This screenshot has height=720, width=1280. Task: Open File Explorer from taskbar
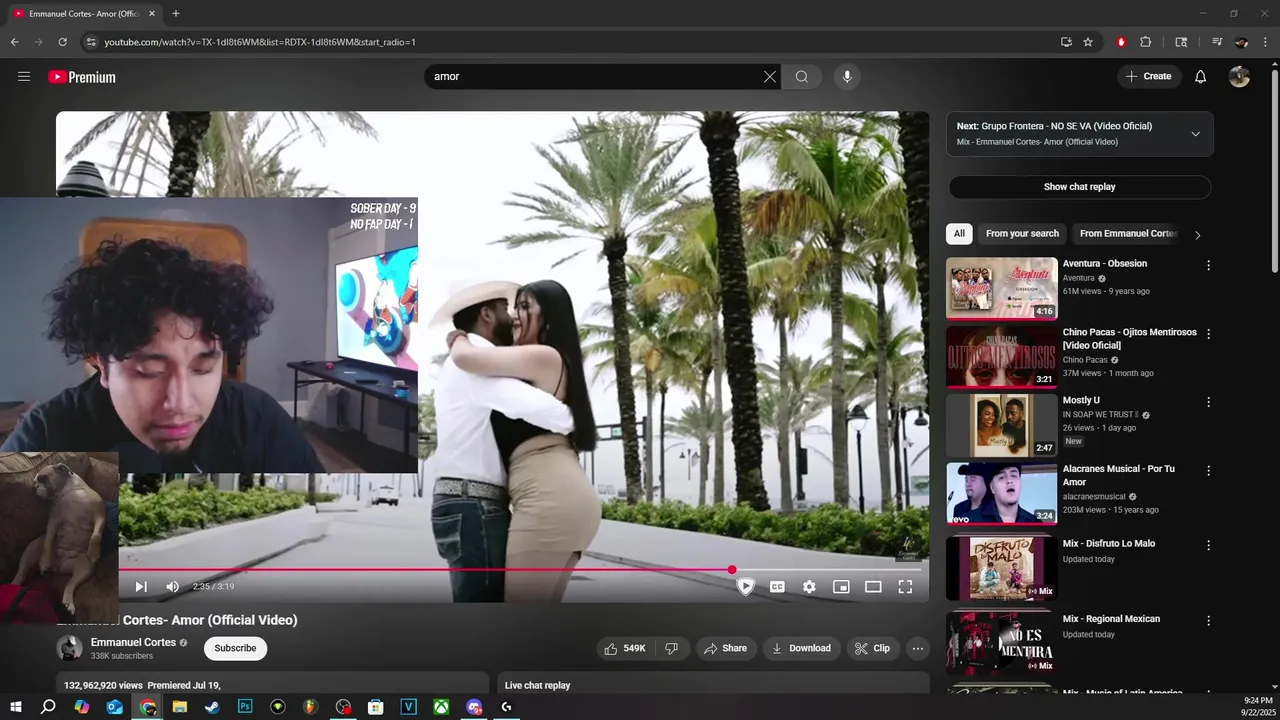(180, 707)
